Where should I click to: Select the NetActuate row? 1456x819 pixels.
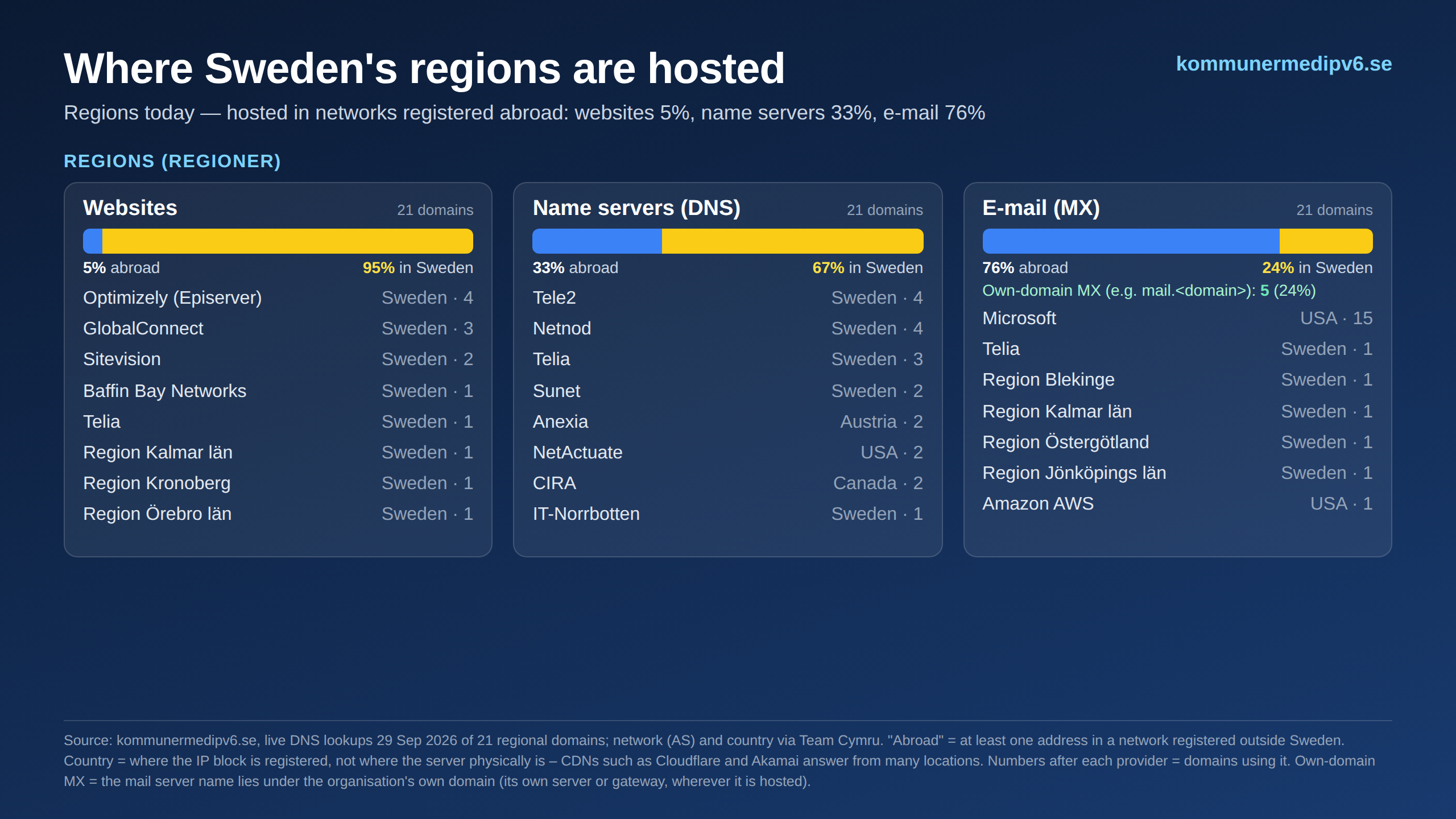click(x=728, y=452)
